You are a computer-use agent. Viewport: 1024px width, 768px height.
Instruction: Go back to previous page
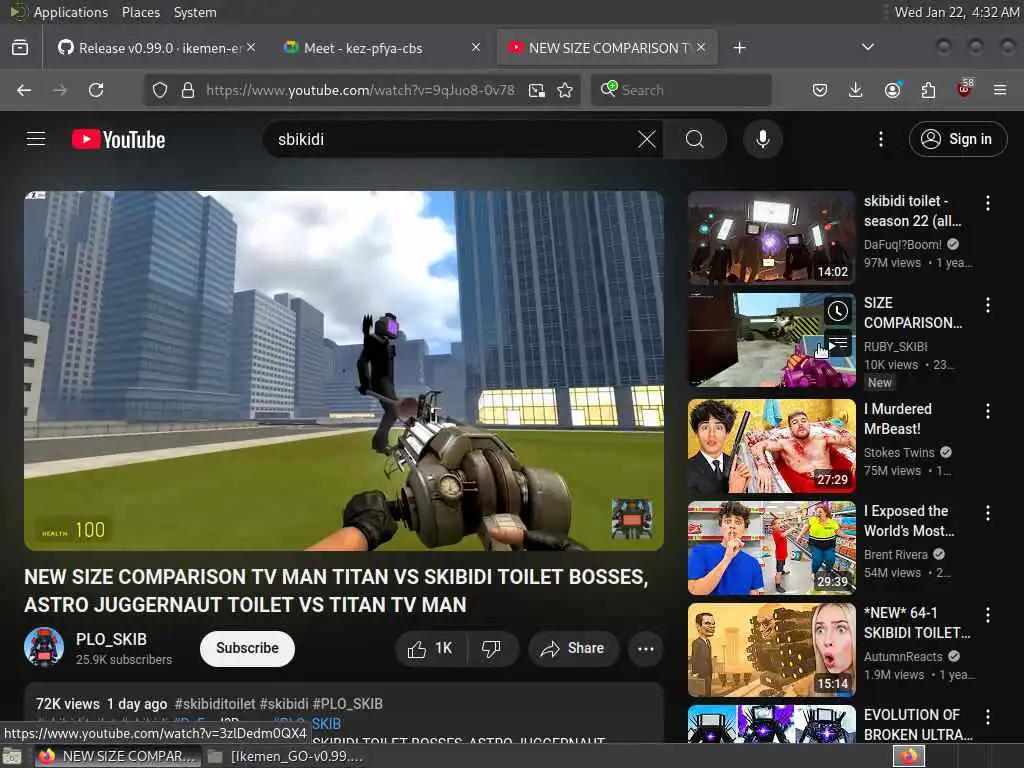click(x=24, y=90)
